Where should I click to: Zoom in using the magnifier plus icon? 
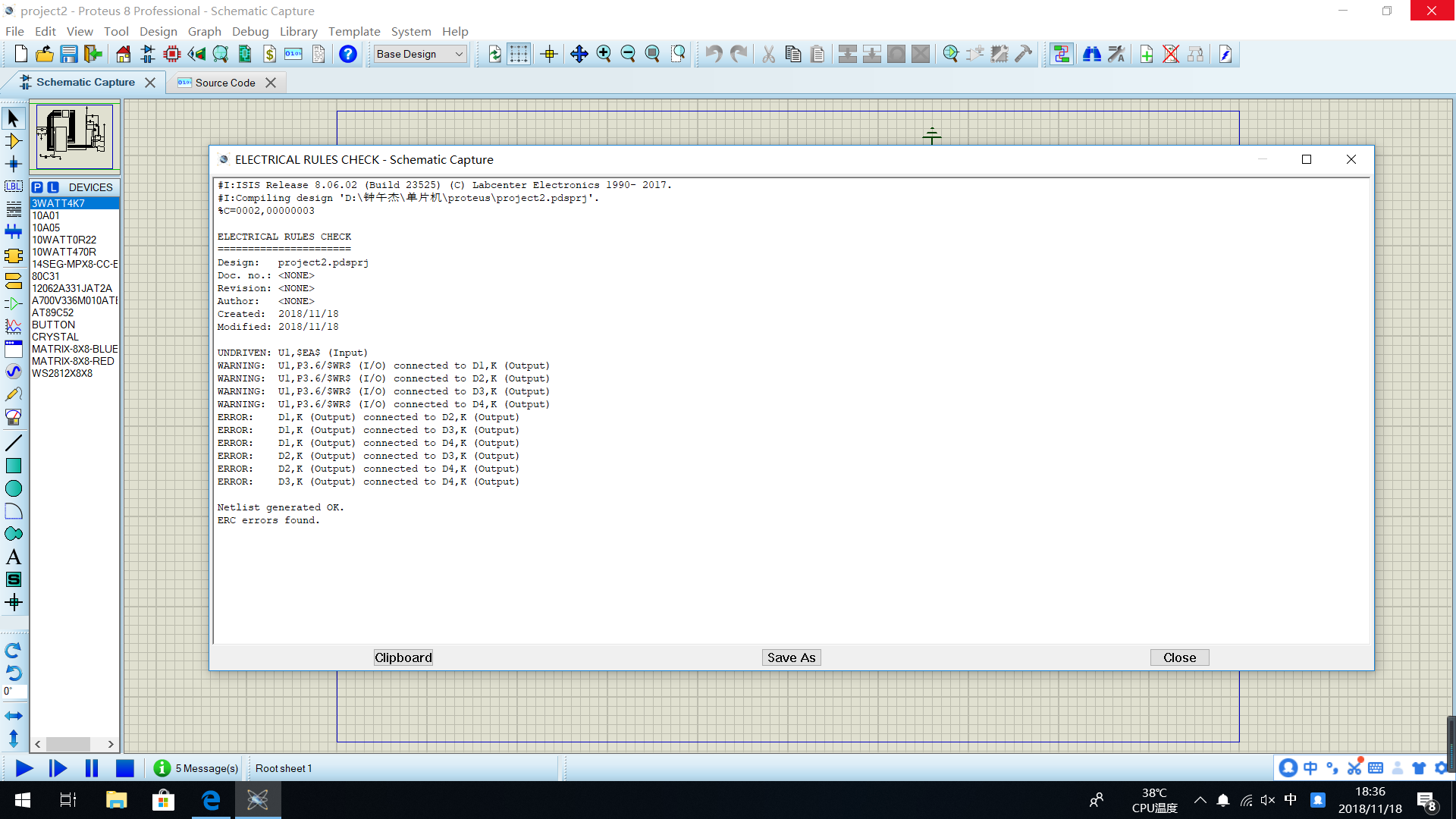point(604,54)
